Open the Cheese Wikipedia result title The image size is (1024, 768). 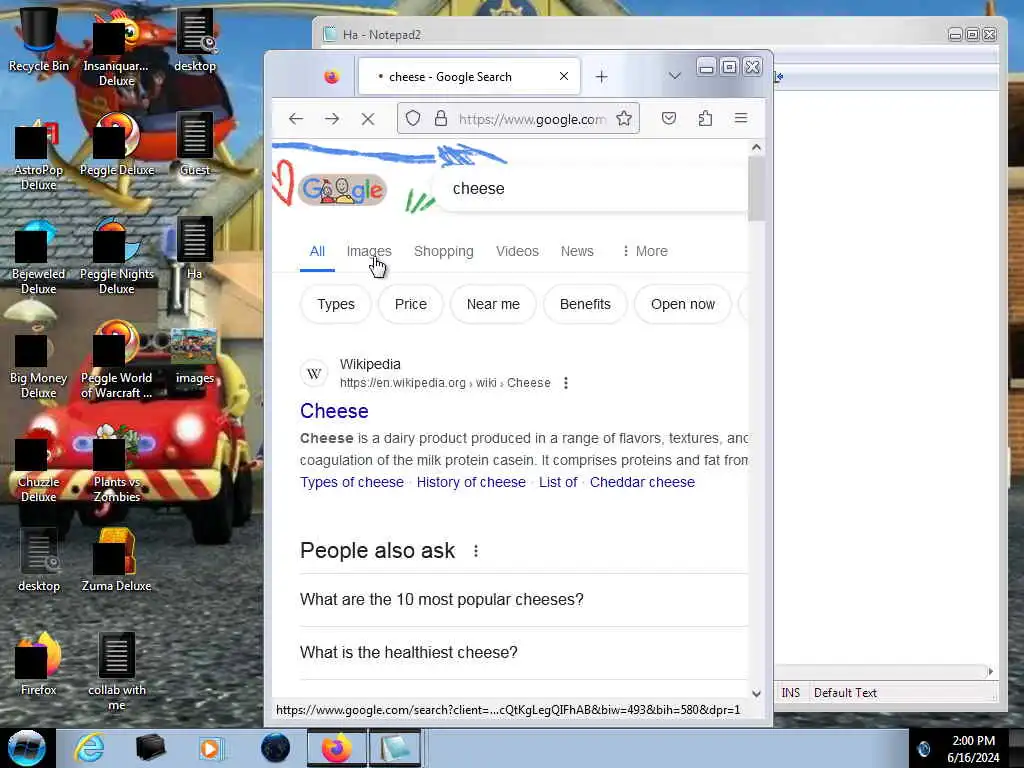pyautogui.click(x=334, y=411)
